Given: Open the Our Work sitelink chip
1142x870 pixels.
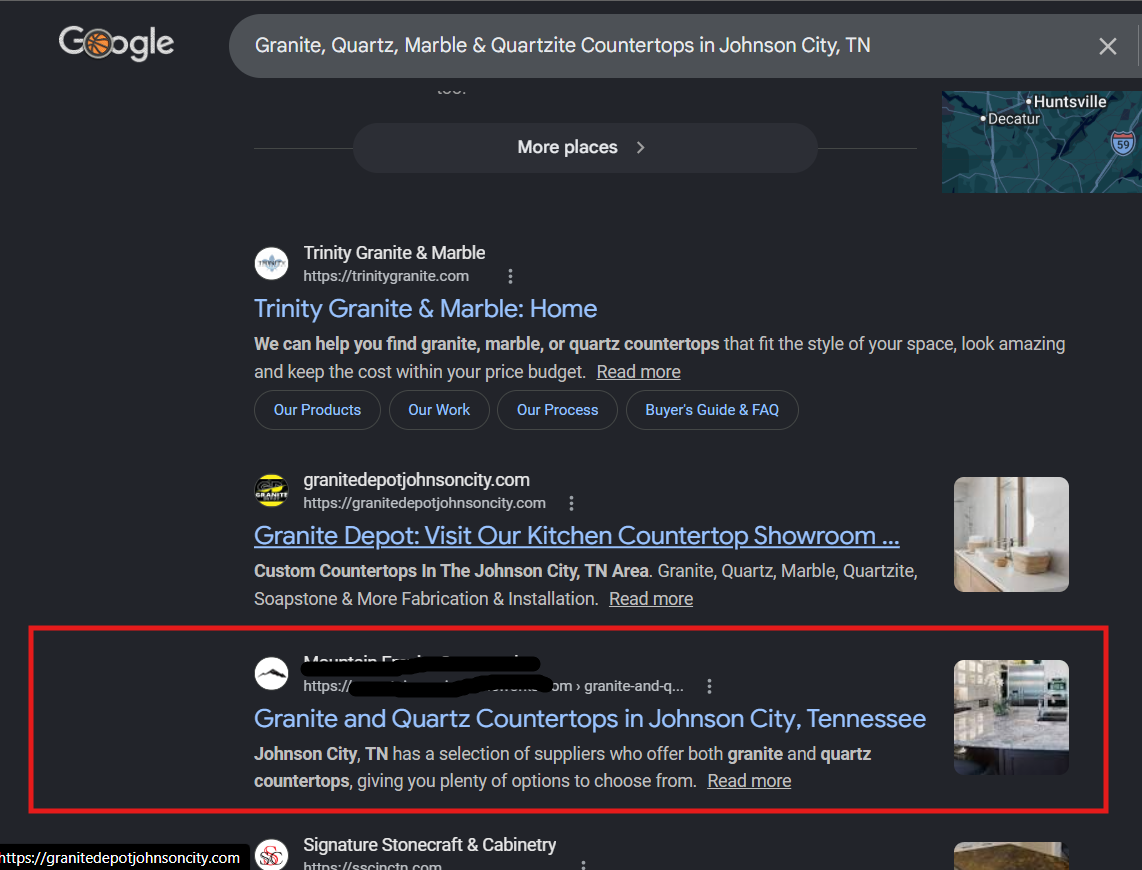Looking at the screenshot, I should 438,410.
